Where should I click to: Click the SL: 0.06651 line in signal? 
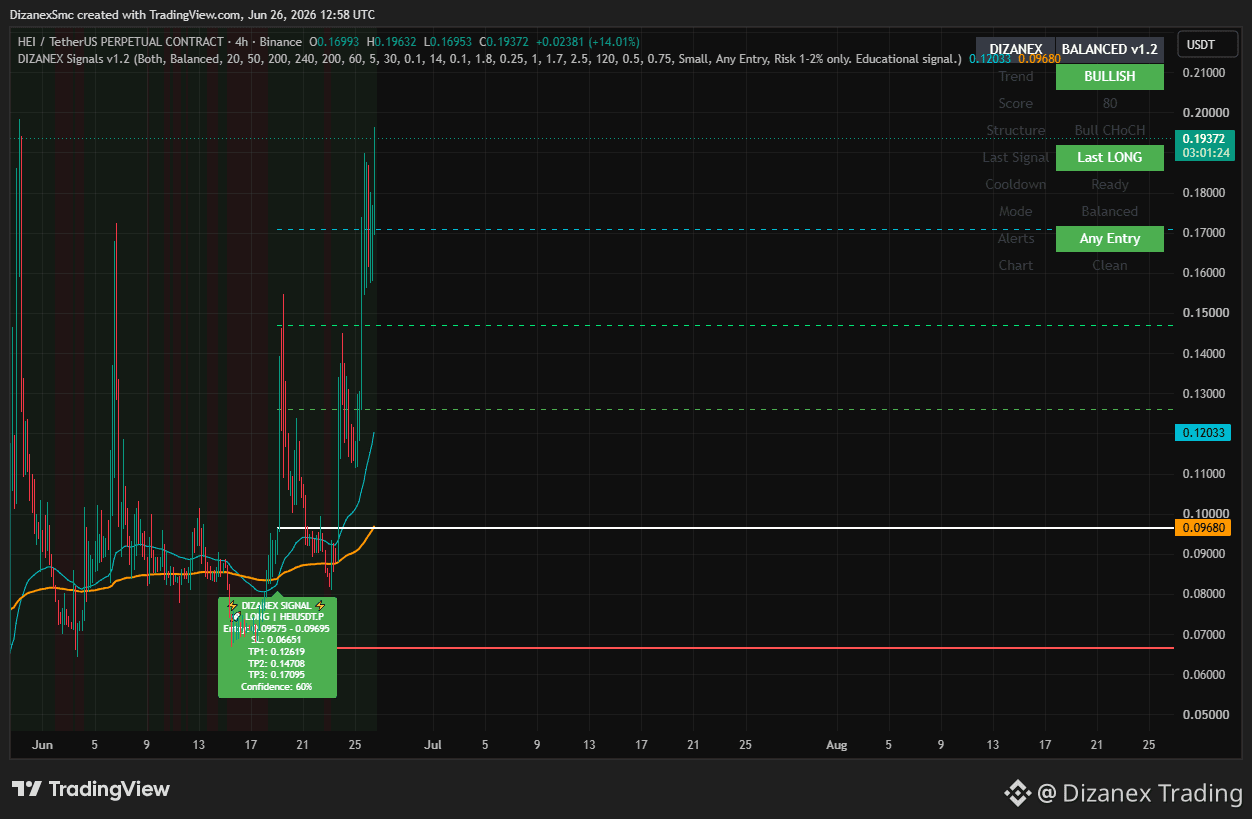tap(276, 640)
